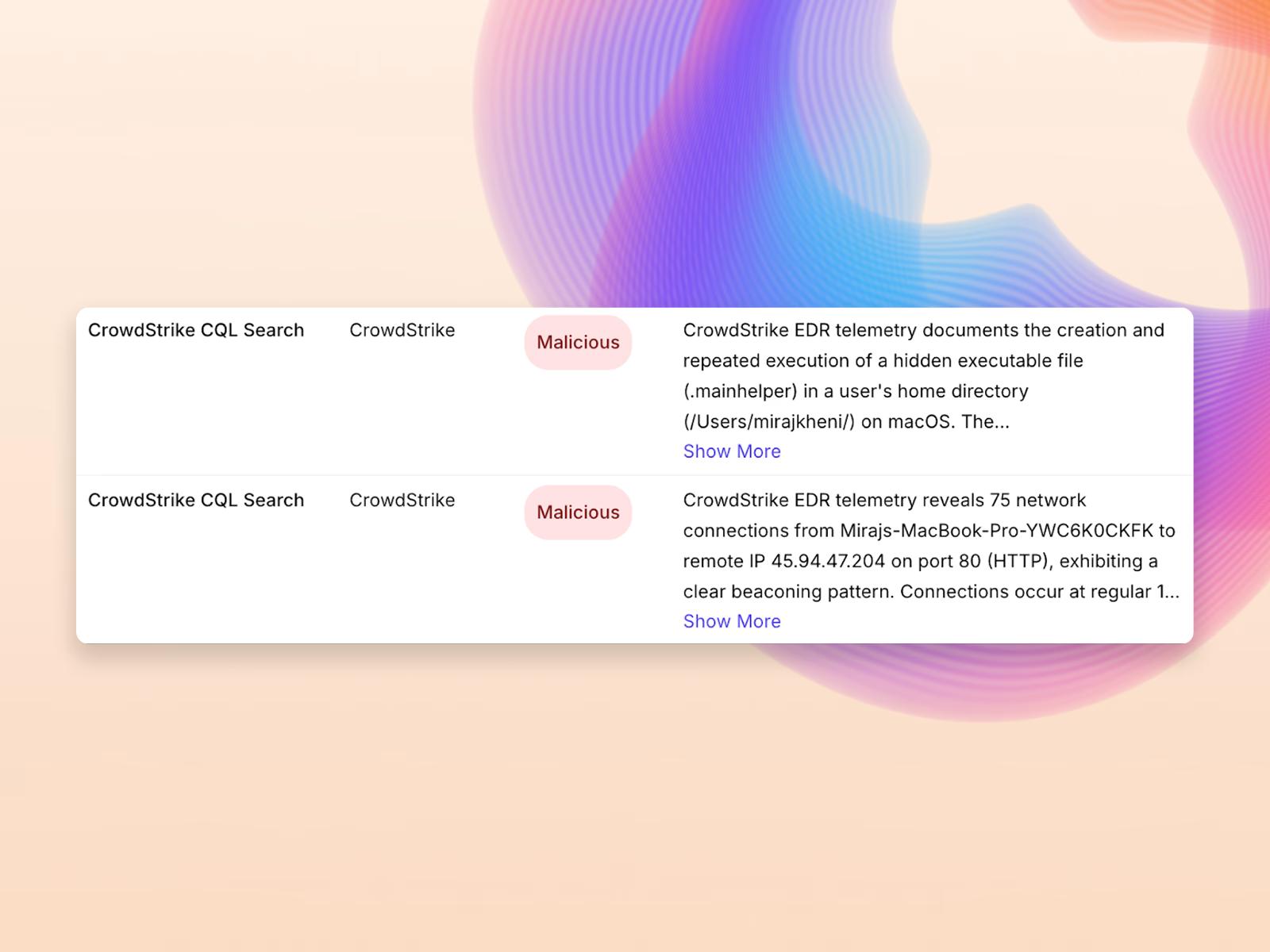Expand the 75 network connections finding with Show More
This screenshot has width=1270, height=952.
click(732, 621)
